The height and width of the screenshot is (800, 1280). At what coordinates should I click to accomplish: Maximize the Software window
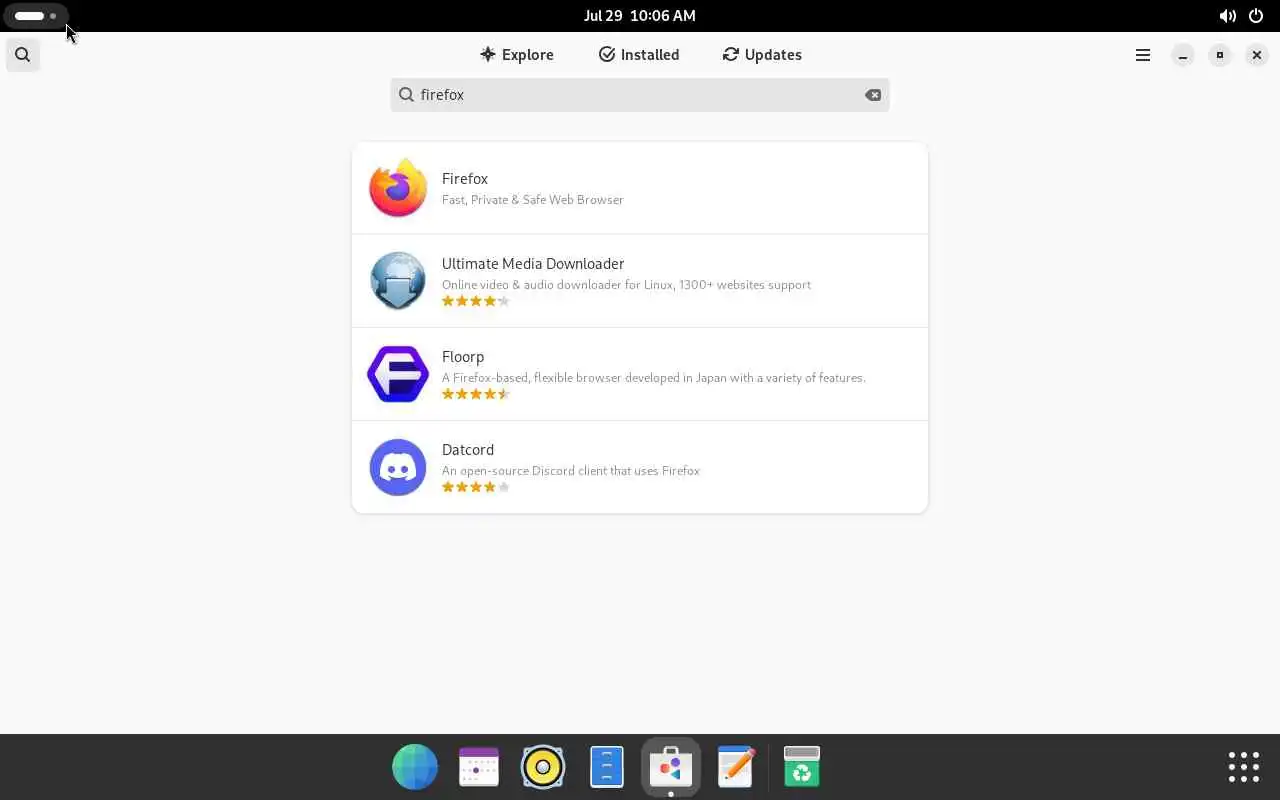(1220, 55)
